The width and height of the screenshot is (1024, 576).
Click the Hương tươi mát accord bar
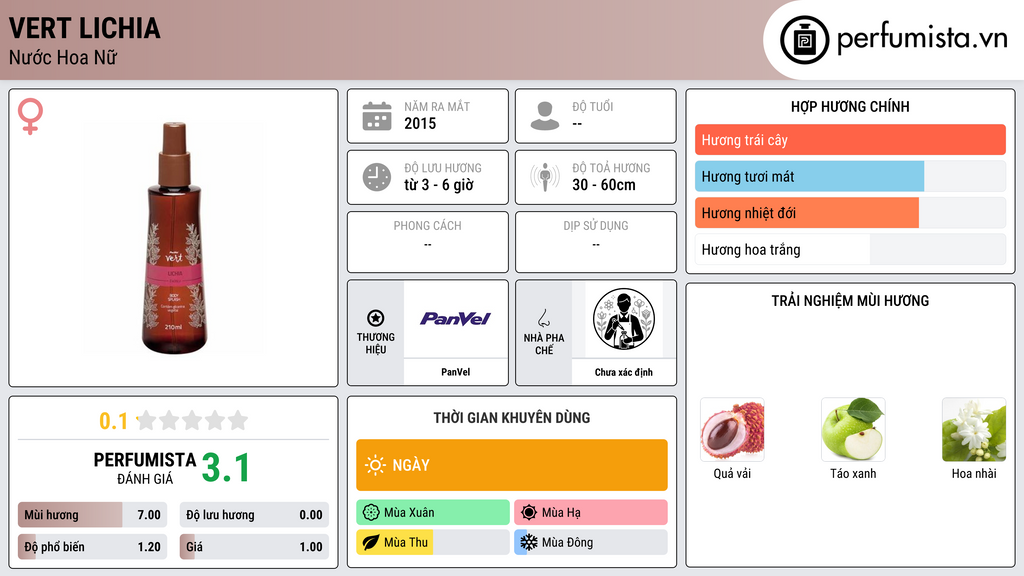(x=850, y=176)
